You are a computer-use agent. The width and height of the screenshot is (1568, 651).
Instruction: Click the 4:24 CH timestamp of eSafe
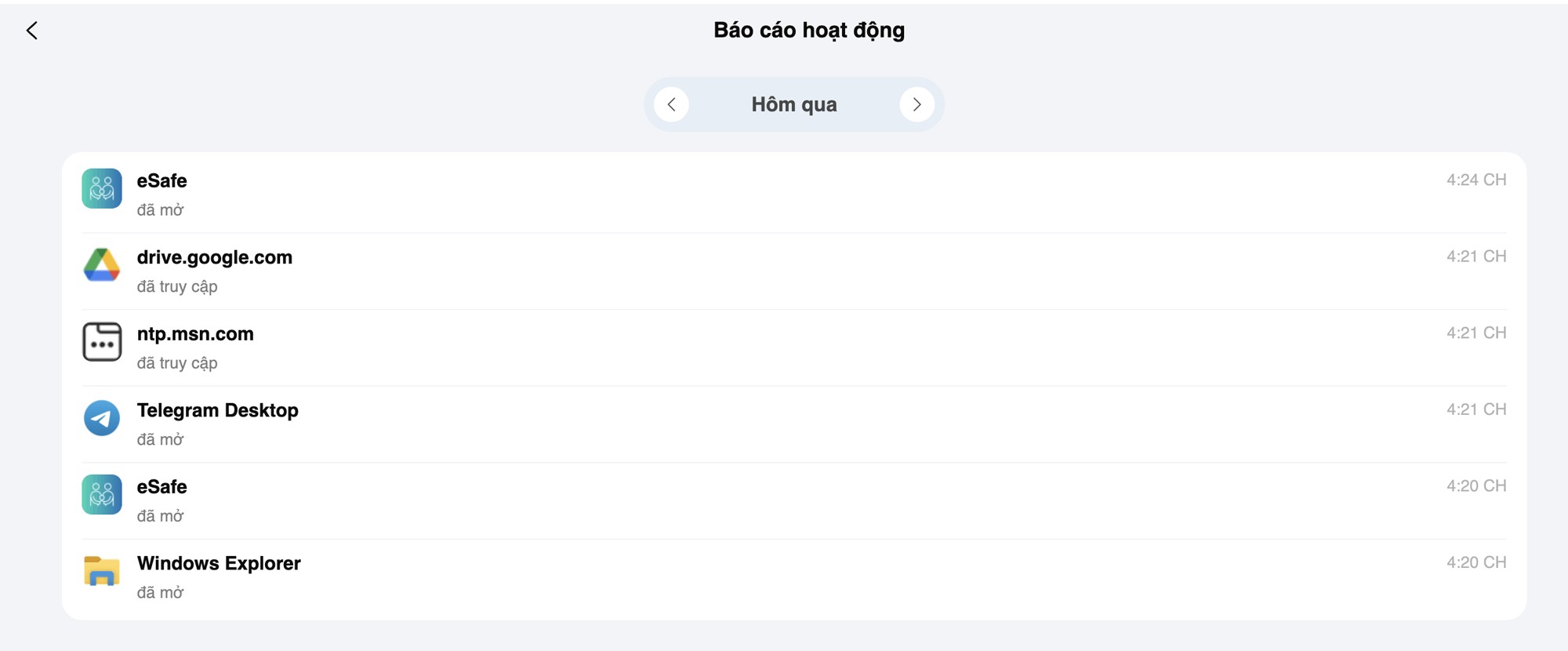(1476, 180)
